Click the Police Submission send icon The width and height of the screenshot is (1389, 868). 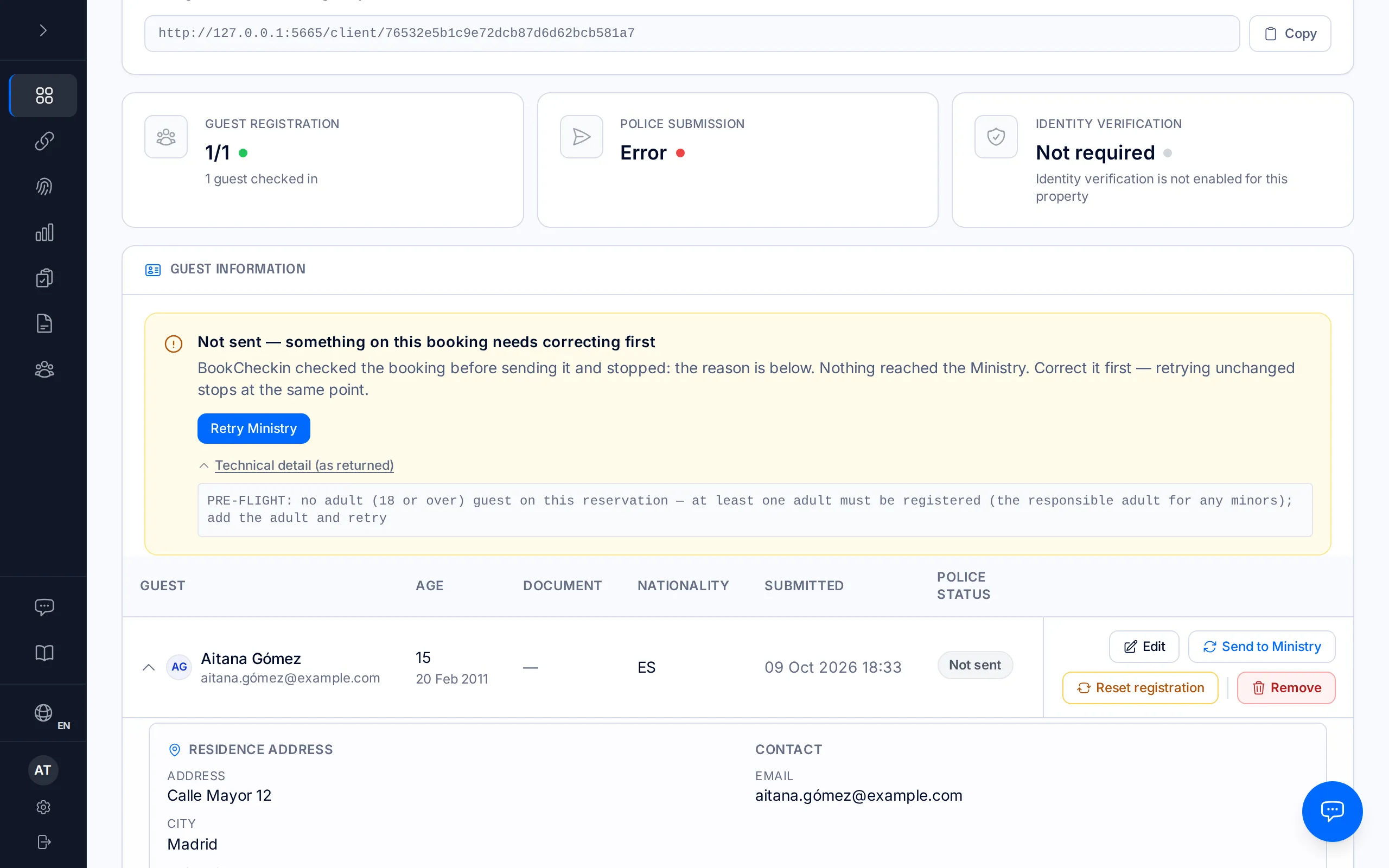[581, 137]
